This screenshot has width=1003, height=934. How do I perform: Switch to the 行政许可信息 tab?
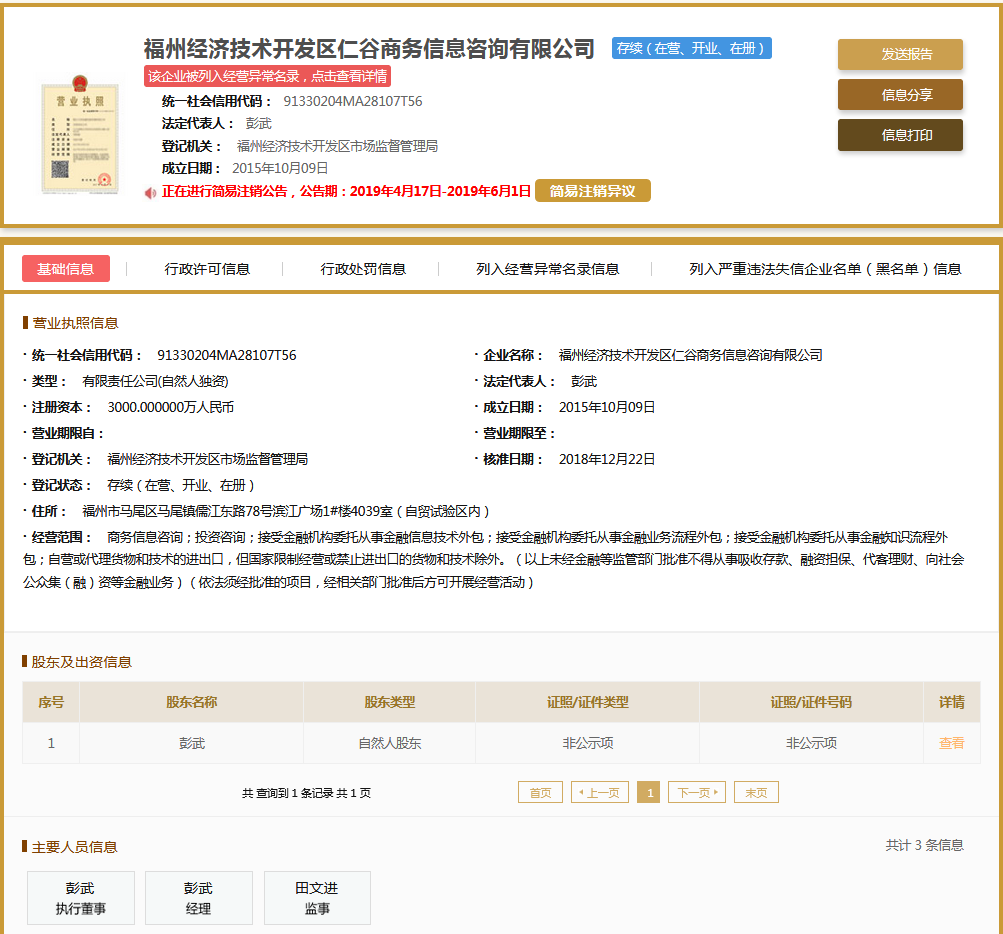tap(207, 269)
